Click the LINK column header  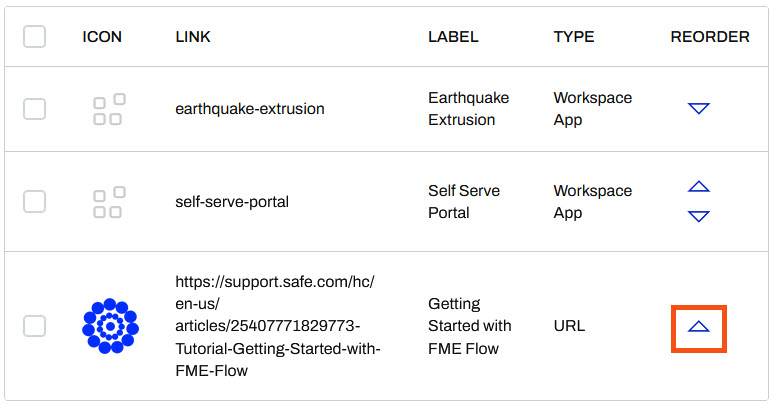[193, 37]
